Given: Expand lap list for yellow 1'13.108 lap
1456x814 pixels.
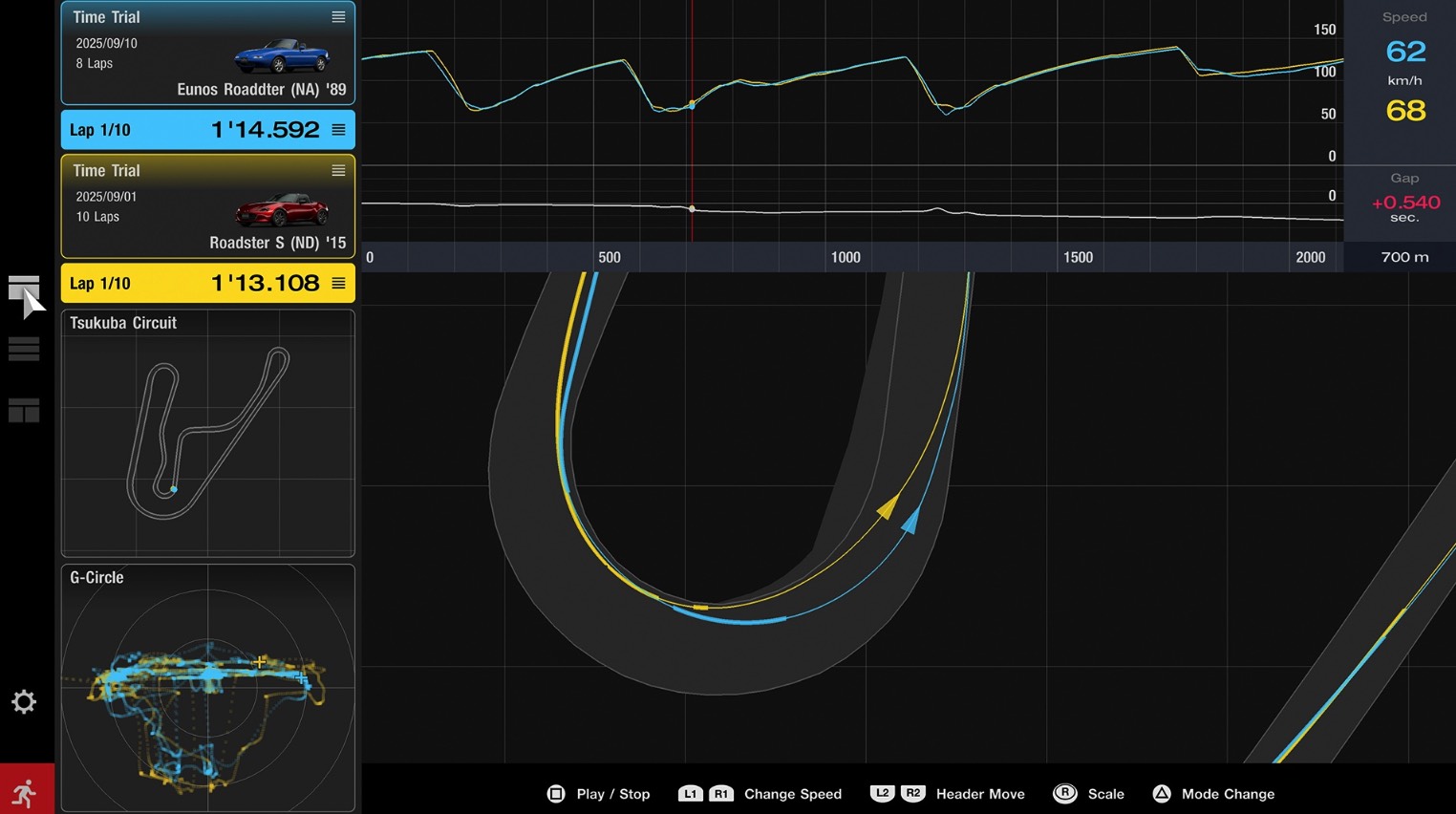Looking at the screenshot, I should 338,284.
